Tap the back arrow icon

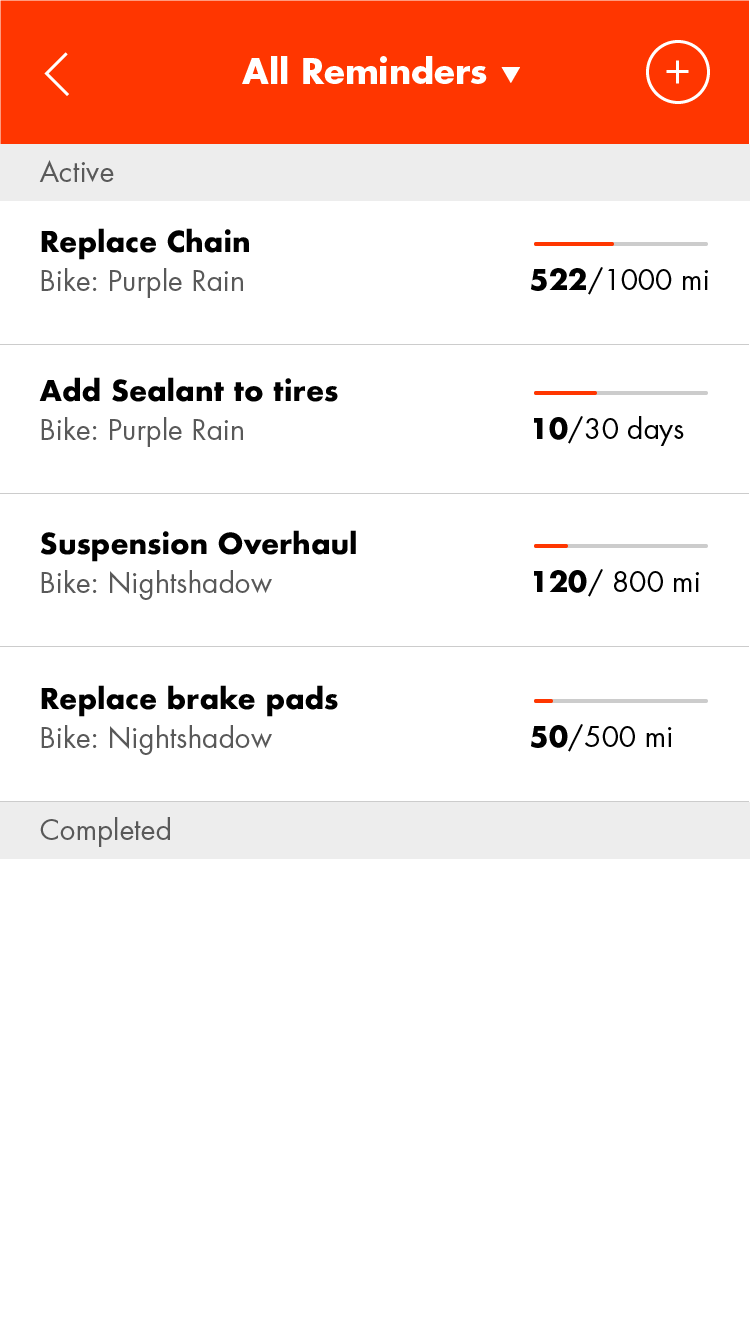coord(58,74)
